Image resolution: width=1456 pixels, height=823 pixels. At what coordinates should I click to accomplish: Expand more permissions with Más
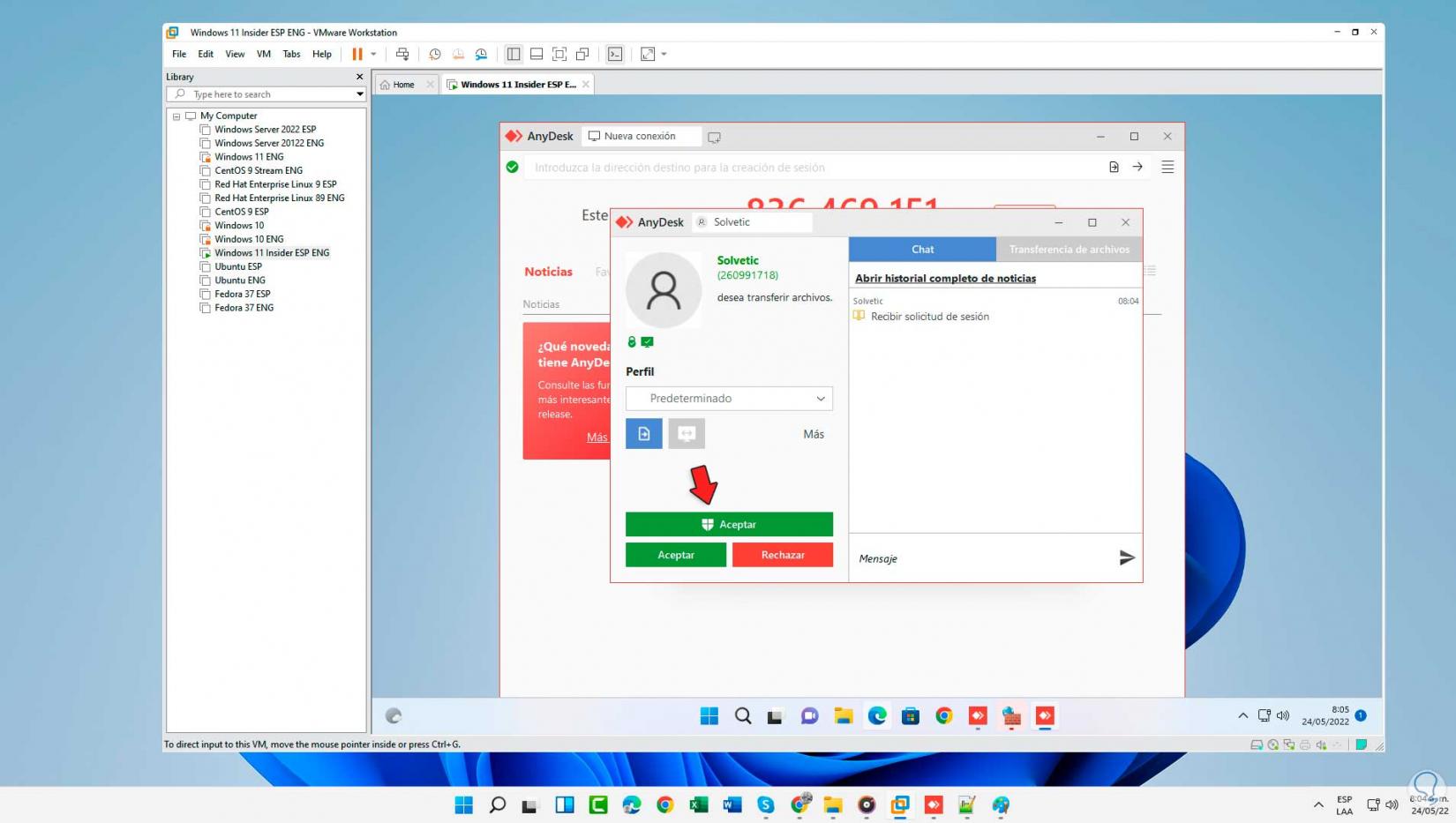point(814,434)
